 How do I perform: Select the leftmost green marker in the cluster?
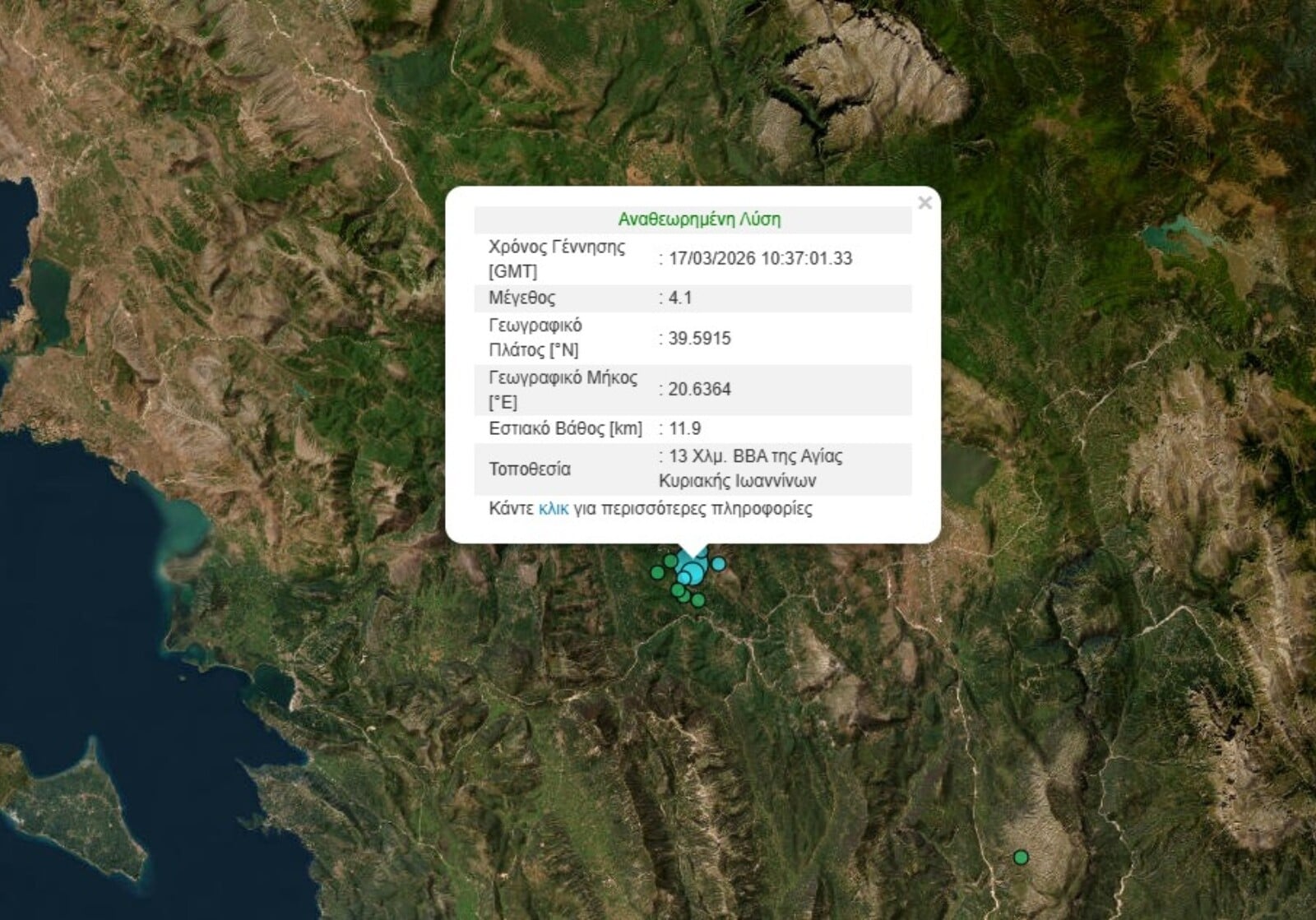click(657, 572)
